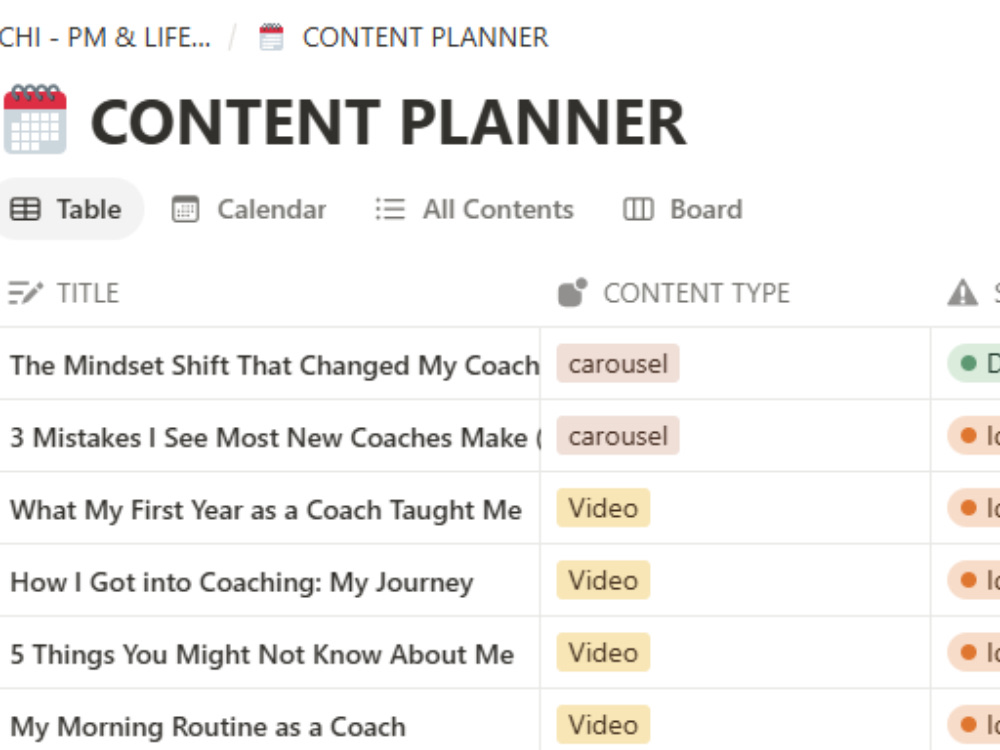Click the TITLE column edit icon
This screenshot has height=750, width=1000.
26,293
